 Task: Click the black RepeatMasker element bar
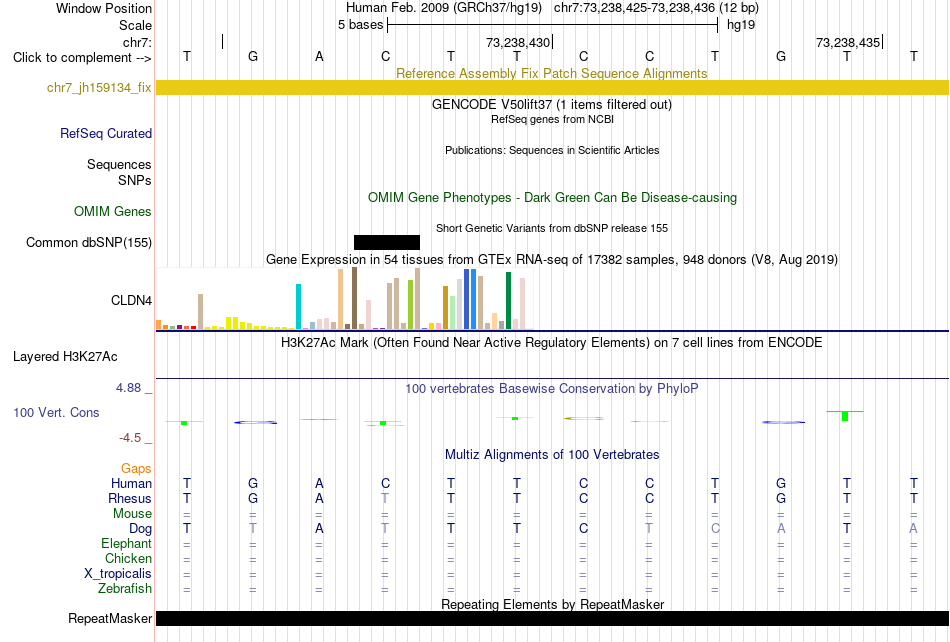(552, 618)
